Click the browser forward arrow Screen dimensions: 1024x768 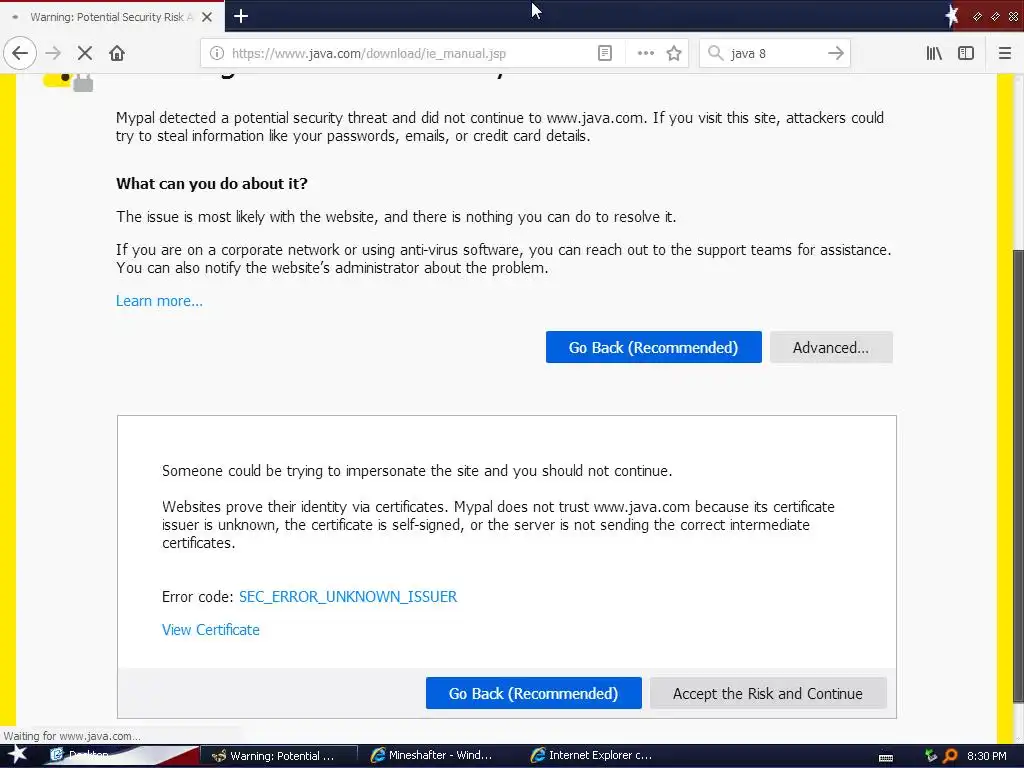click(x=53, y=53)
